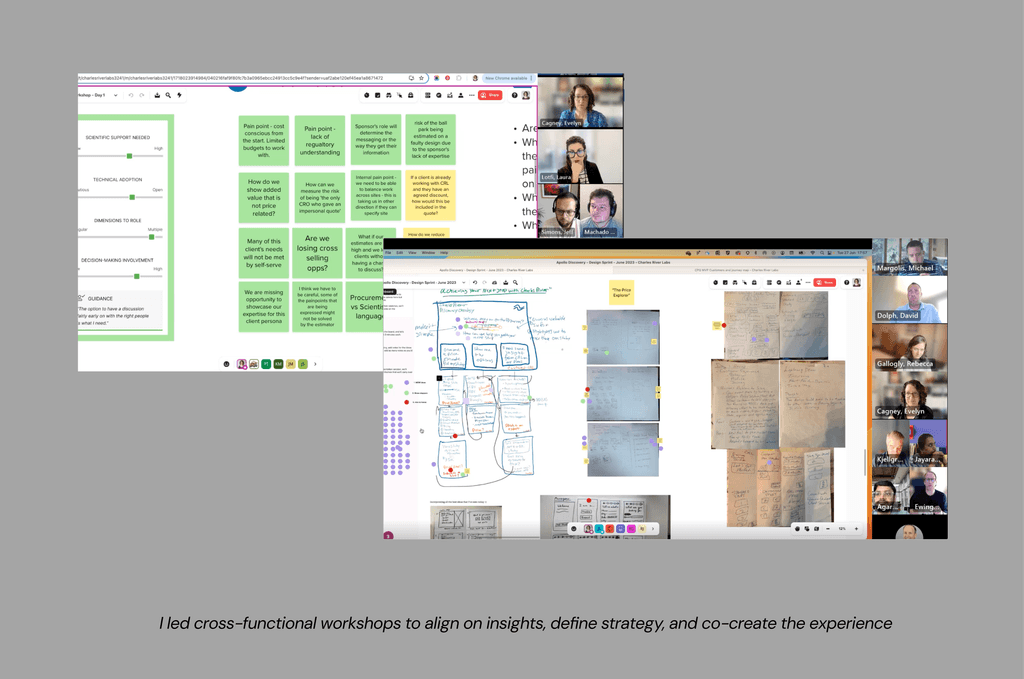
Task: Click Technical Adoption slider handle
Action: (132, 197)
